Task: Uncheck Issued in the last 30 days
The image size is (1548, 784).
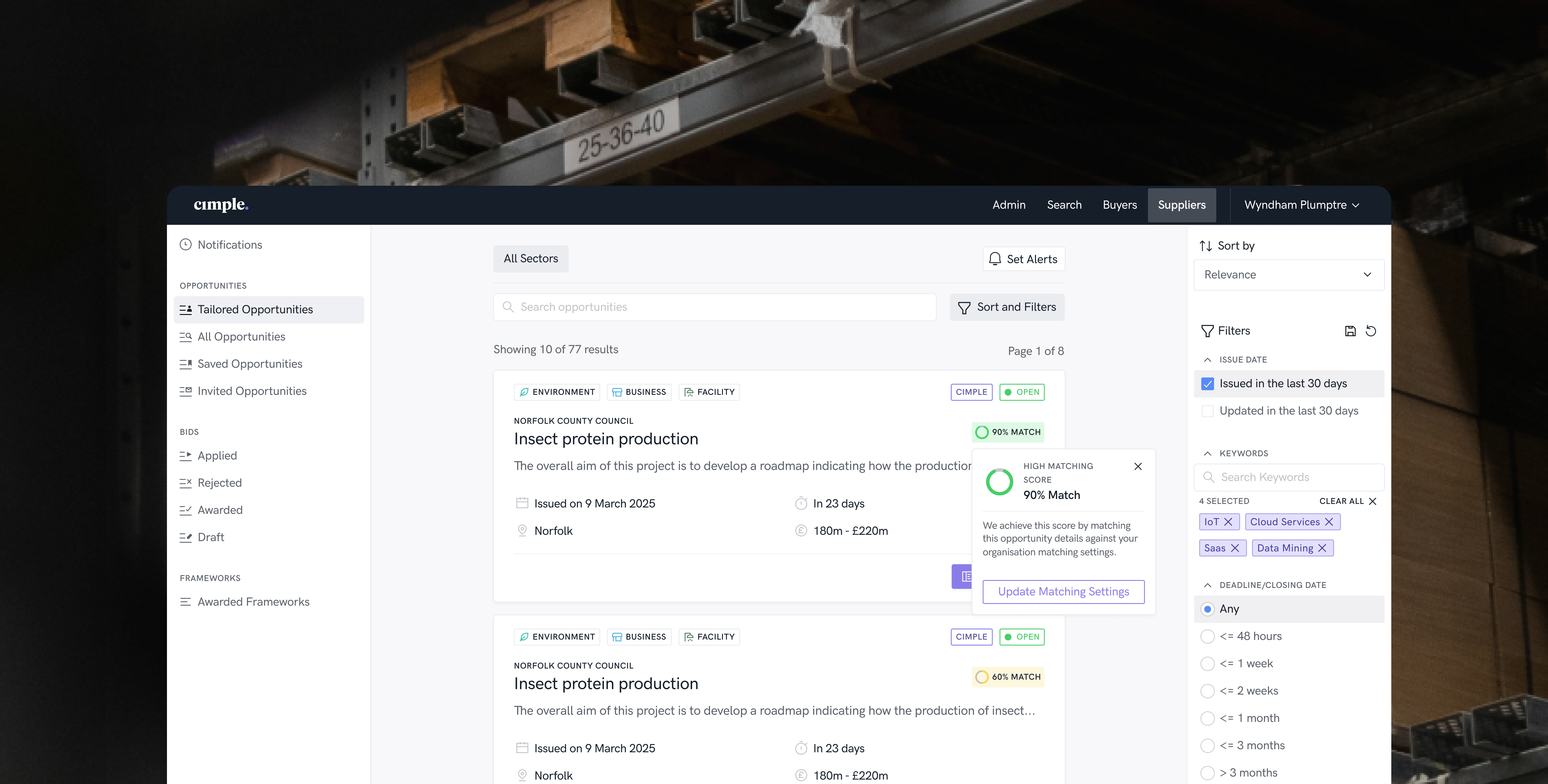Action: [1207, 384]
